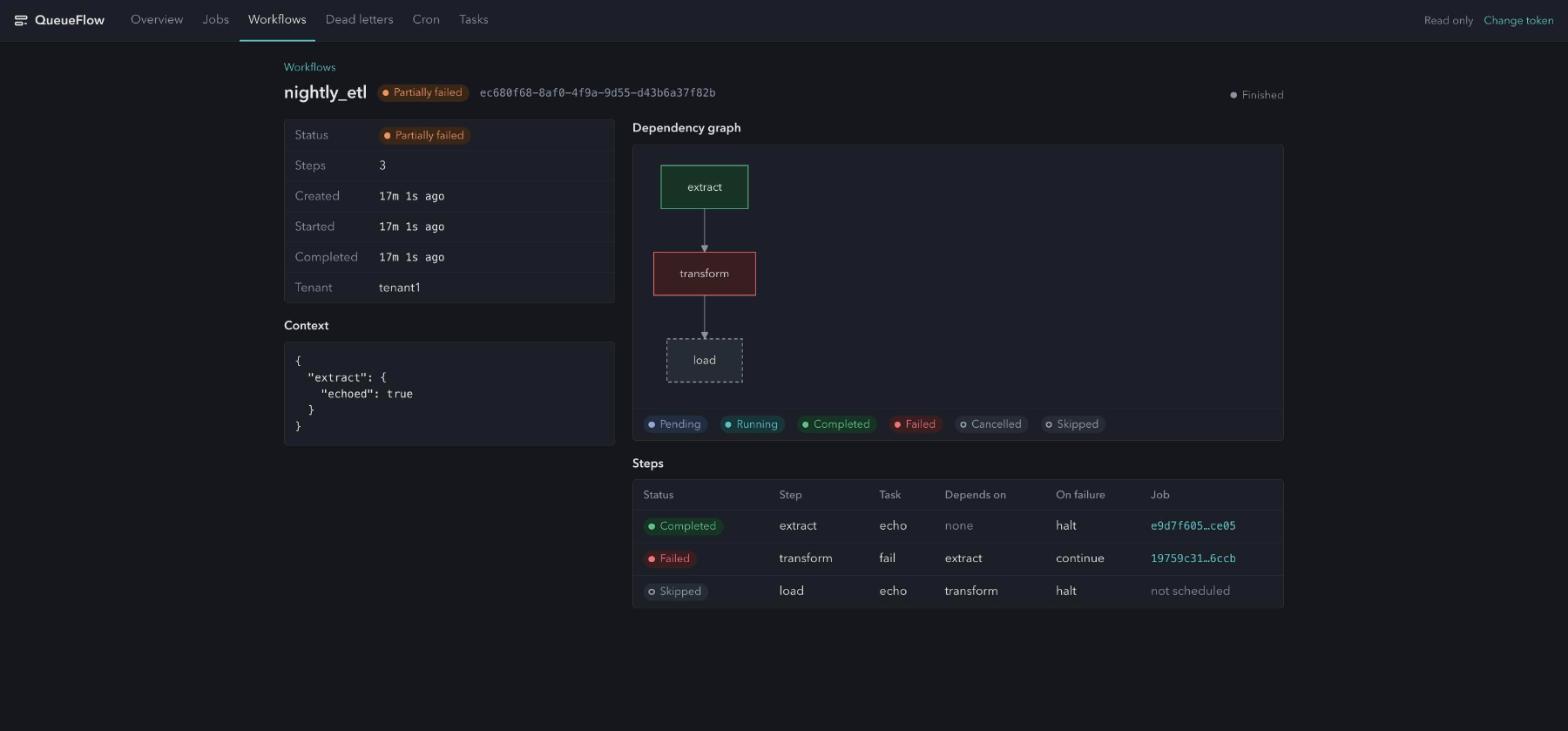This screenshot has height=731, width=1568.
Task: Click the 'none' depends-on cell
Action: point(958,526)
